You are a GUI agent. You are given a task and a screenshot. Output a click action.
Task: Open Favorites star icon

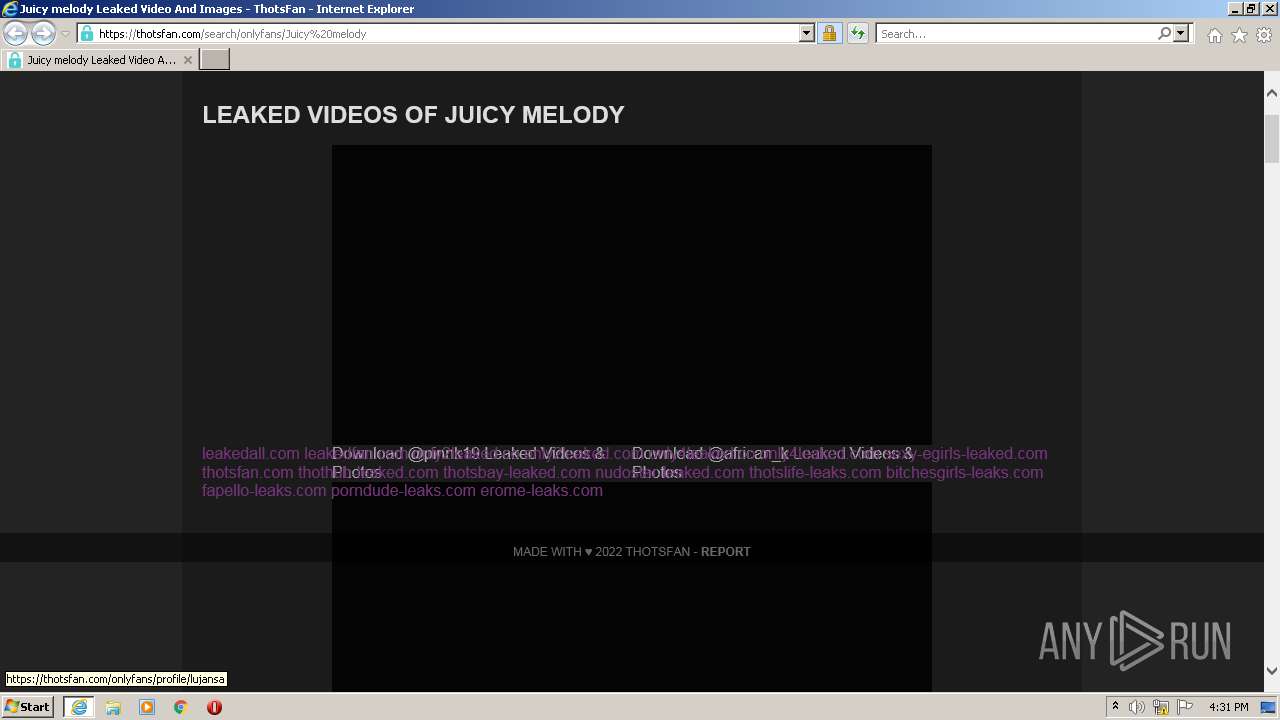(x=1239, y=35)
